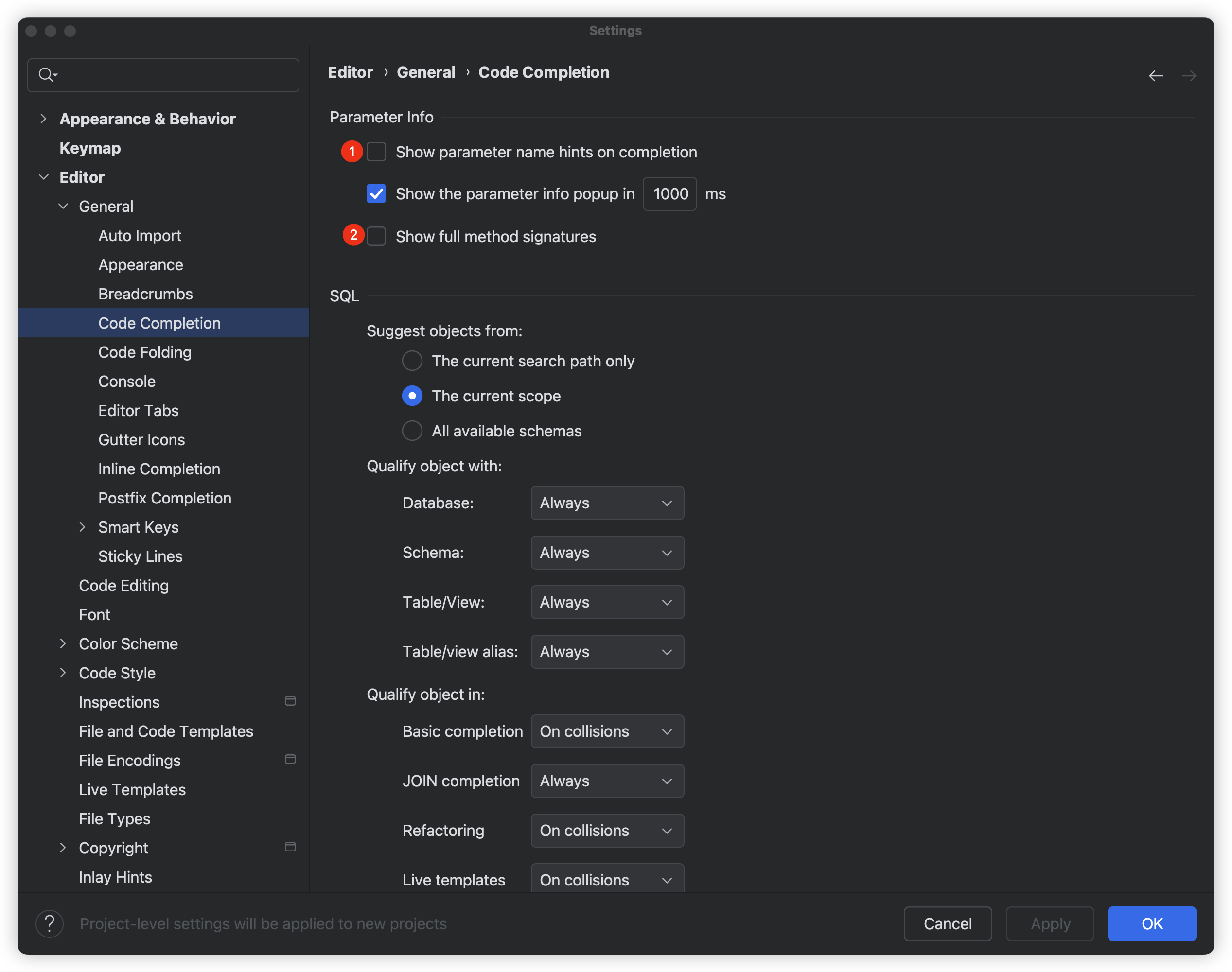Click the popup delay milliseconds field
The height and width of the screenshot is (972, 1232).
point(669,194)
